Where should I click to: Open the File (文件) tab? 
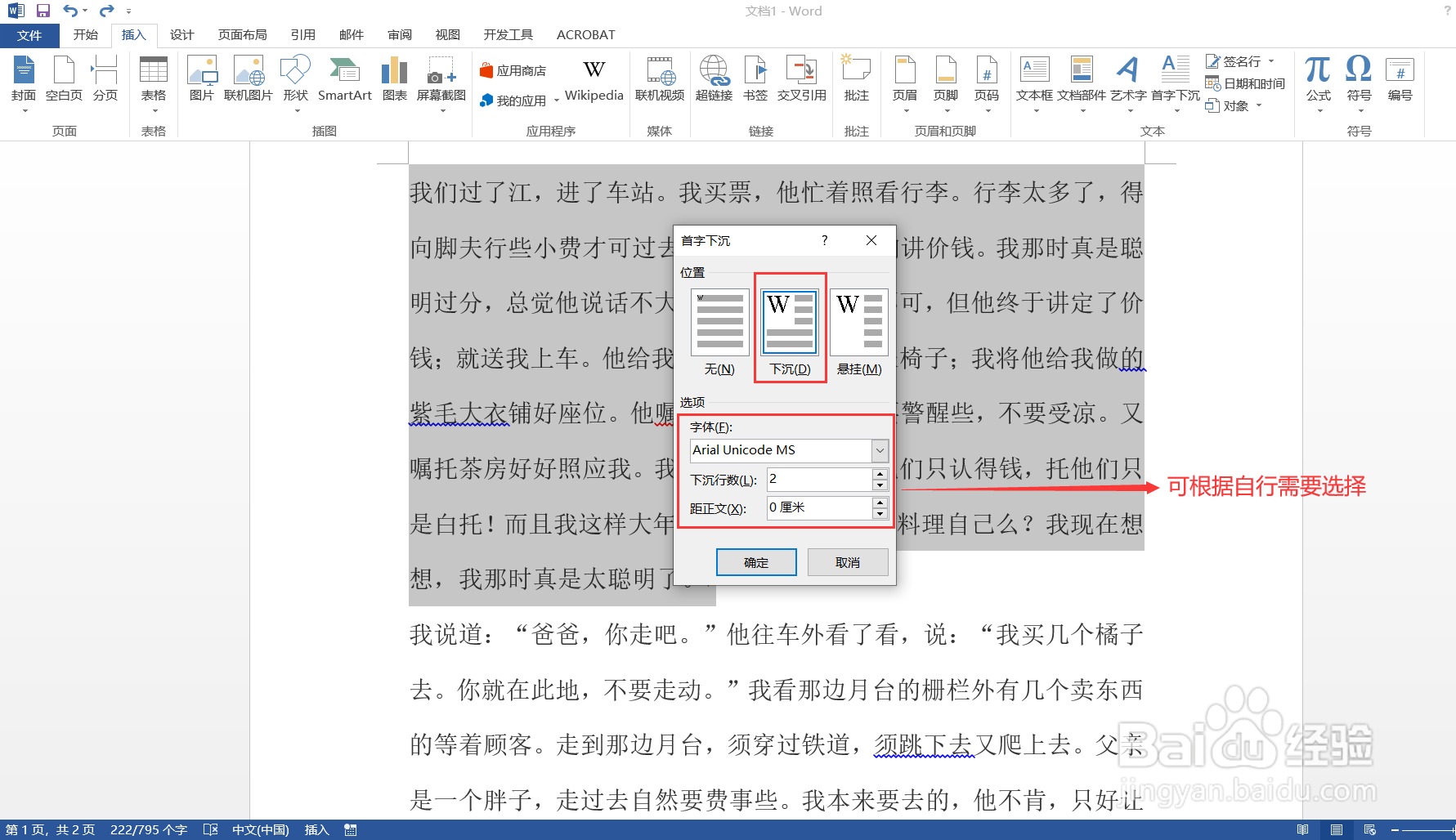29,35
